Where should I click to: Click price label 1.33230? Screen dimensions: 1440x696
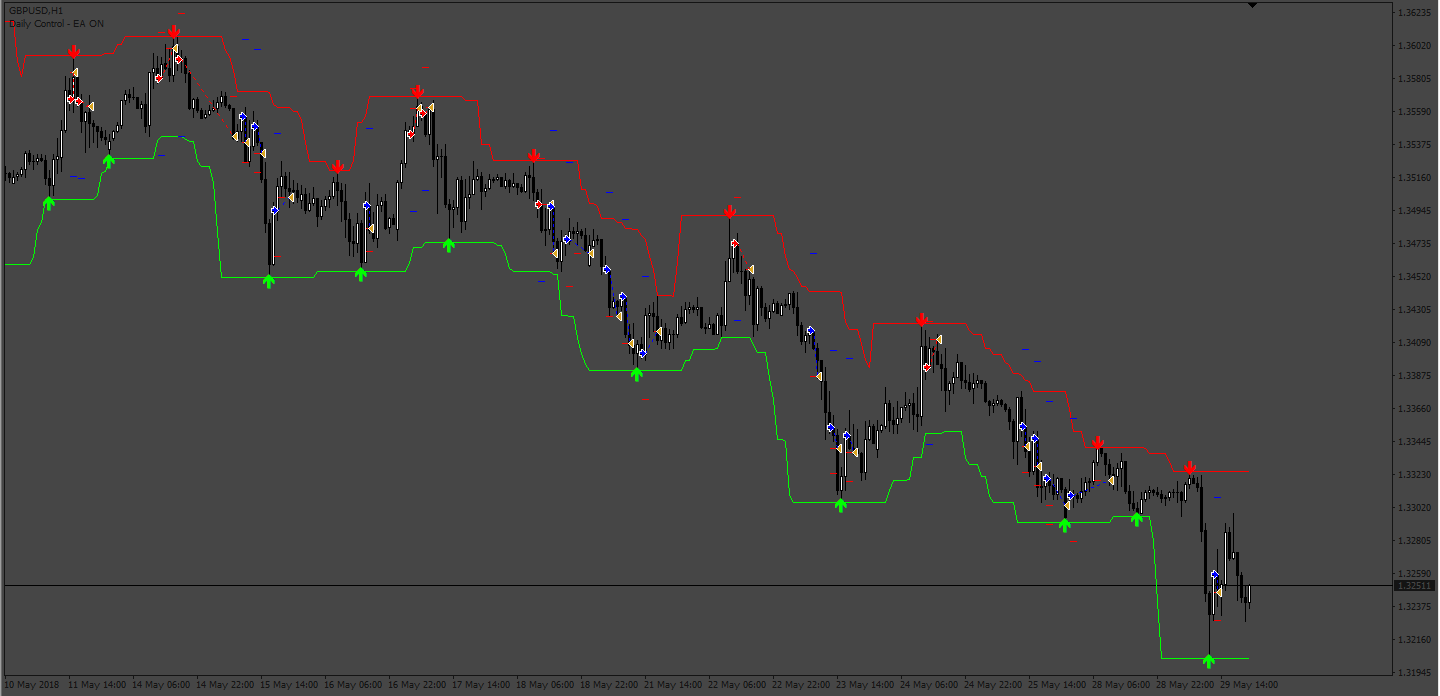pyautogui.click(x=1416, y=475)
